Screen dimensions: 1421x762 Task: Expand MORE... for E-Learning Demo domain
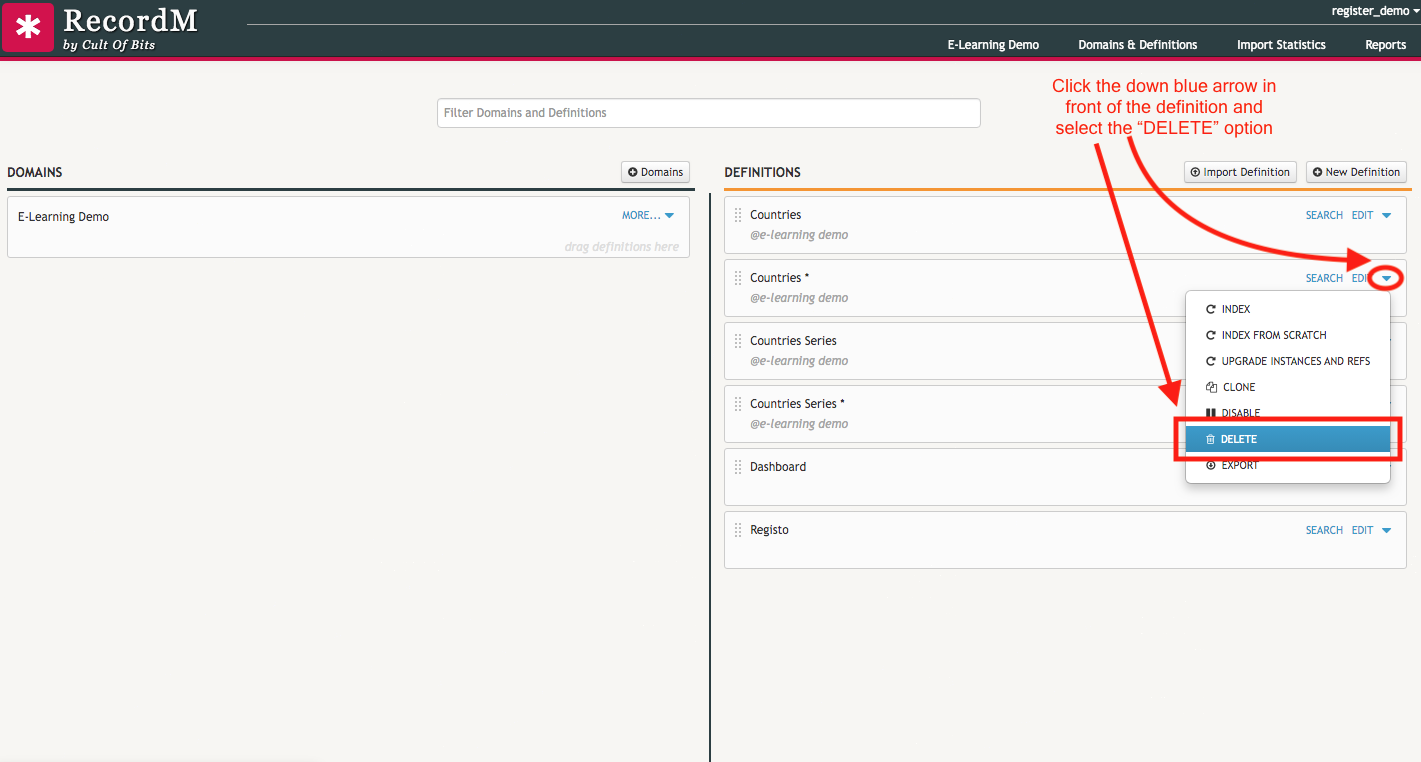648,215
